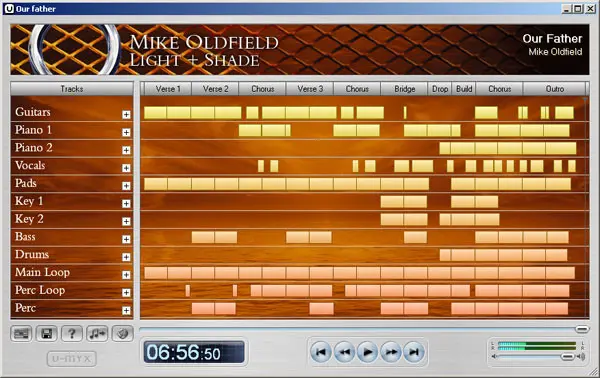Select the Outro section header
Viewport: 600px width, 378px height.
pyautogui.click(x=554, y=89)
